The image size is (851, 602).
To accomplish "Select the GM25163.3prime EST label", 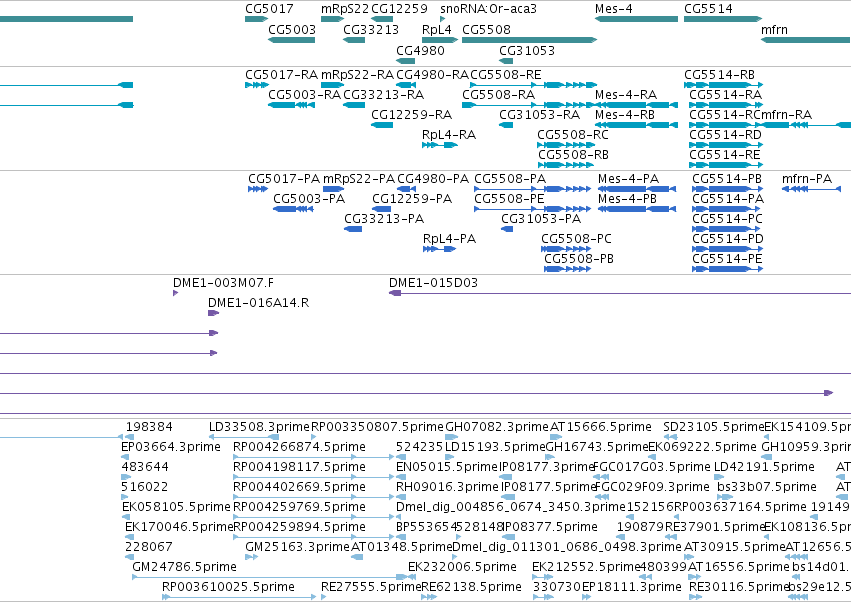I will point(297,547).
